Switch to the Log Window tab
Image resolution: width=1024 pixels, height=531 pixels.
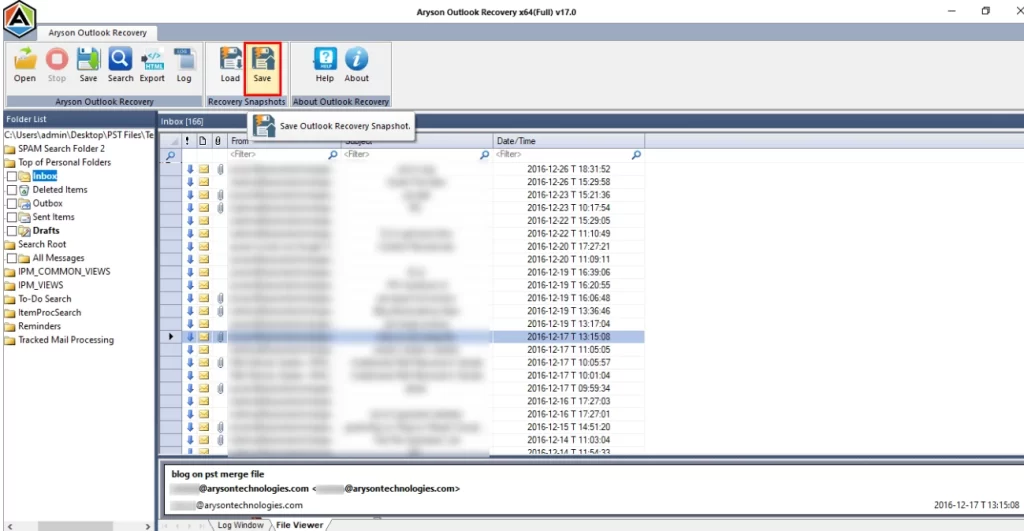(x=240, y=525)
